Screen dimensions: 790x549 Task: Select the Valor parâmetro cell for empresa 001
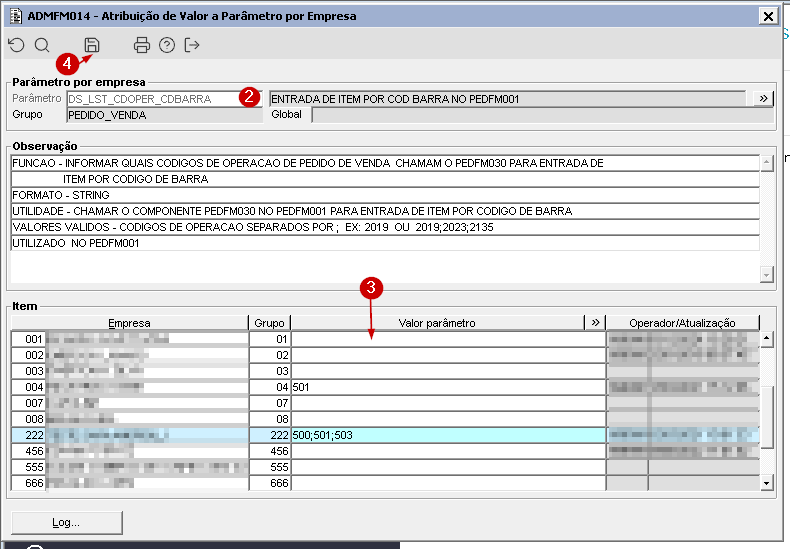point(448,339)
